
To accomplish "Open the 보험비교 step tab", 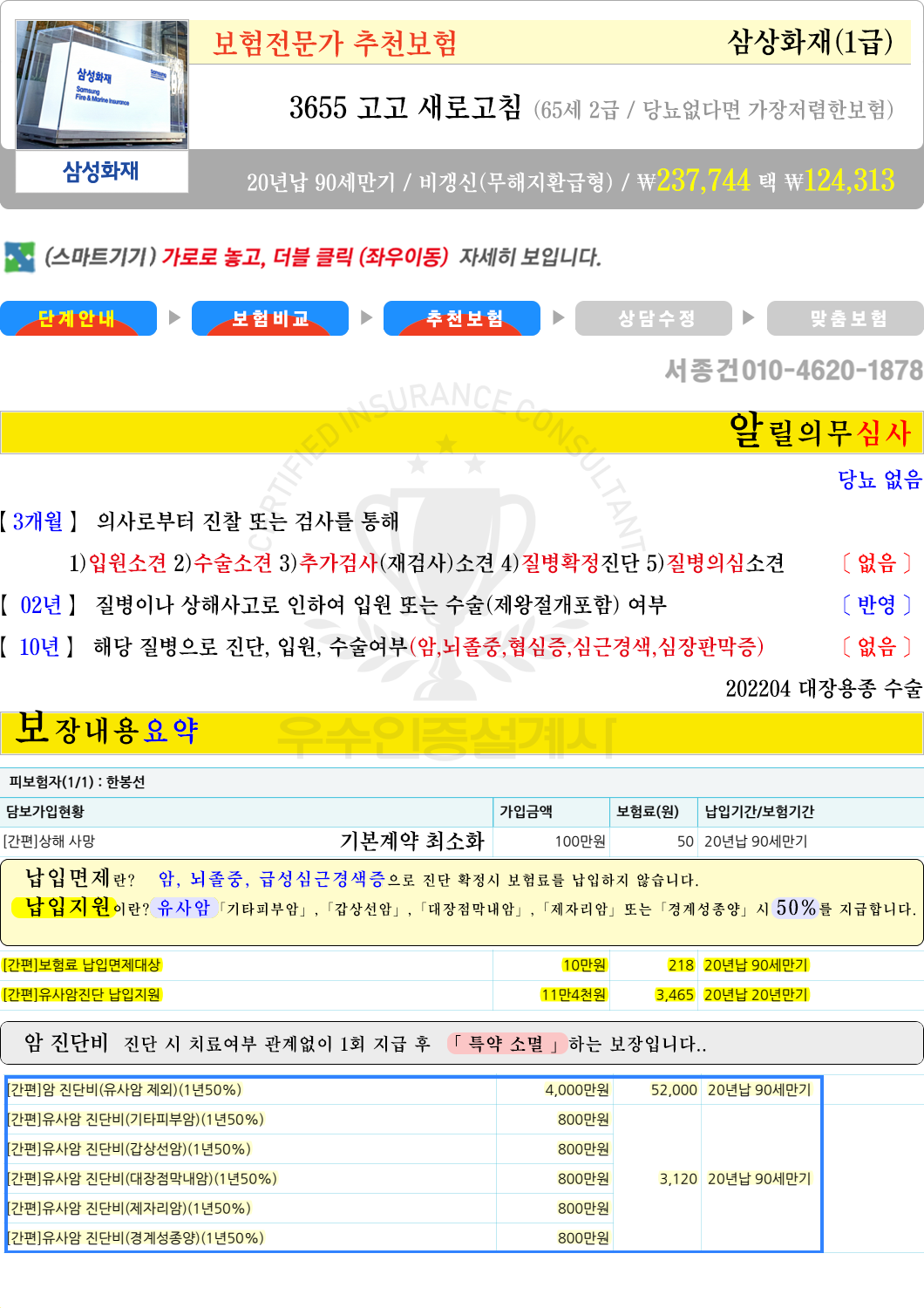I will [x=270, y=318].
